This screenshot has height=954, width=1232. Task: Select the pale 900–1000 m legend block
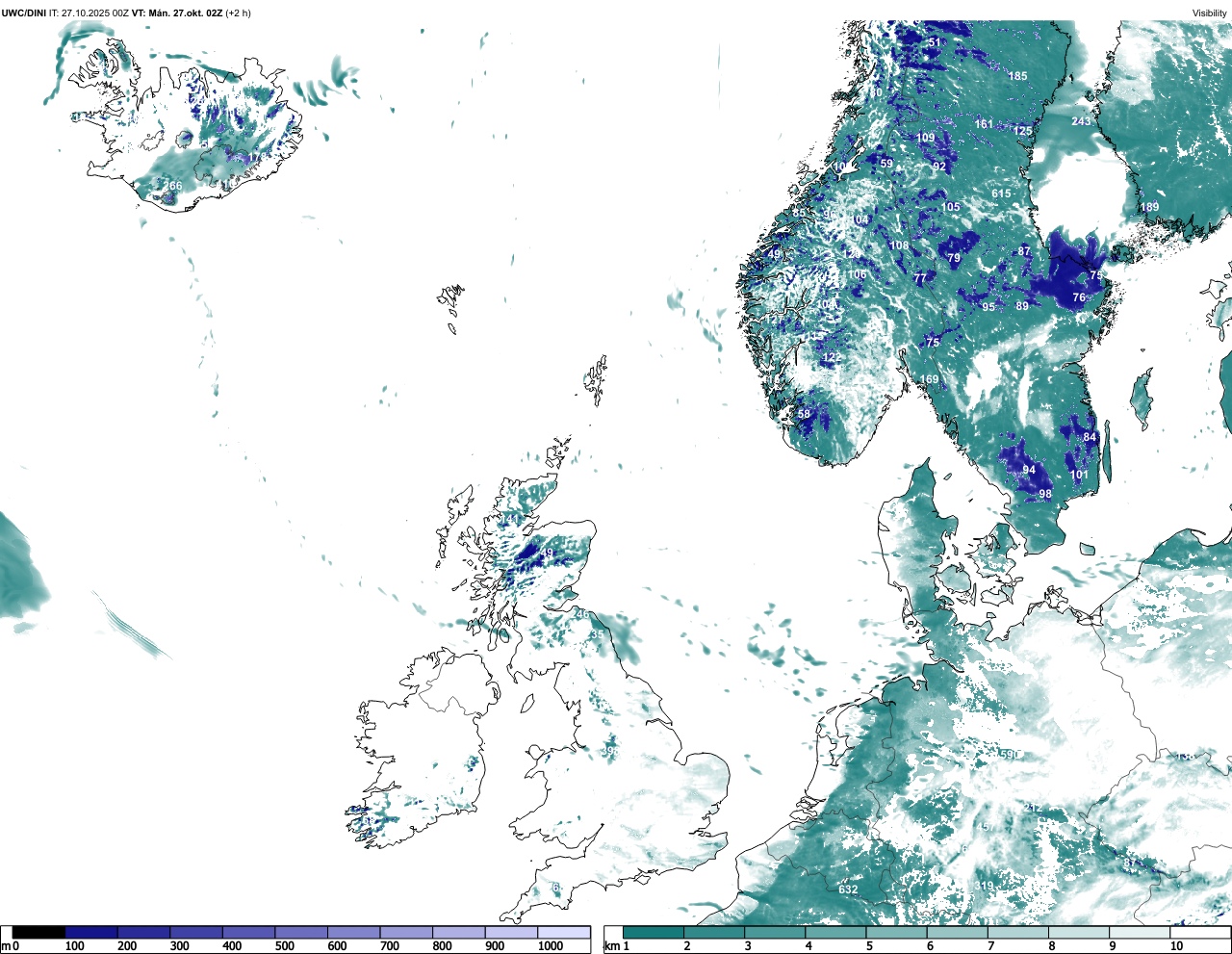(511, 932)
